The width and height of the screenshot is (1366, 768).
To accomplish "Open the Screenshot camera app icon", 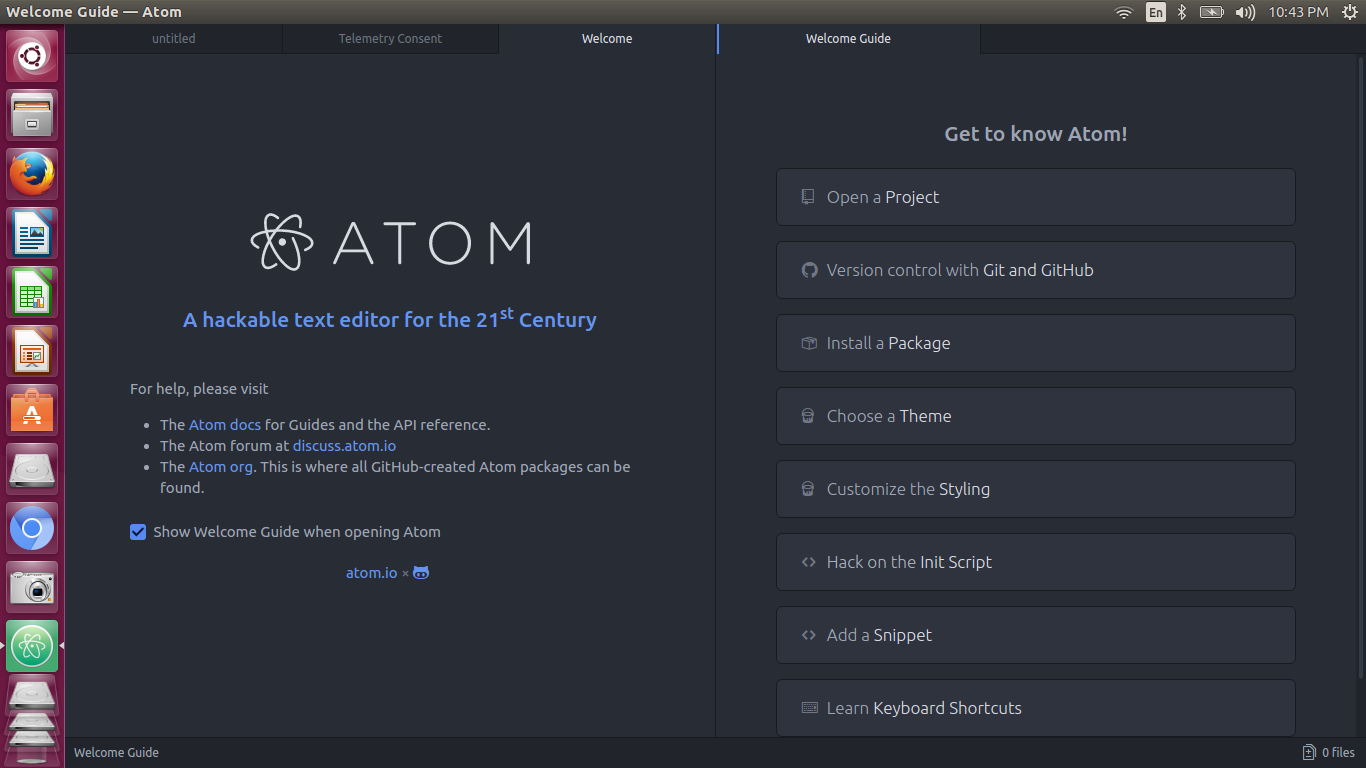I will [32, 587].
